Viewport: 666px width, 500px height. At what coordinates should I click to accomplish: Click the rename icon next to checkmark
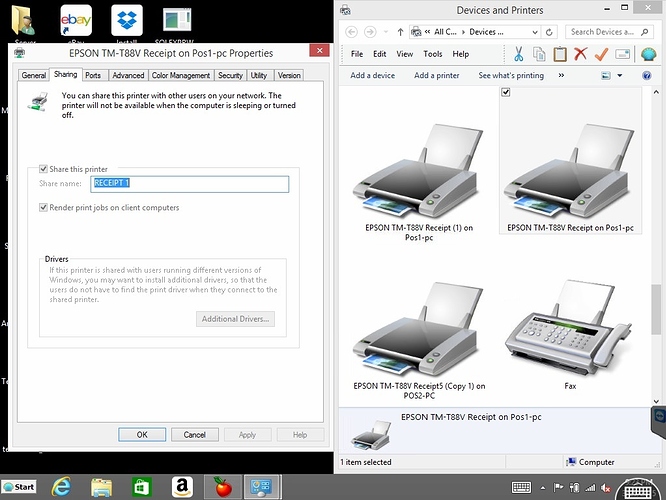623,54
